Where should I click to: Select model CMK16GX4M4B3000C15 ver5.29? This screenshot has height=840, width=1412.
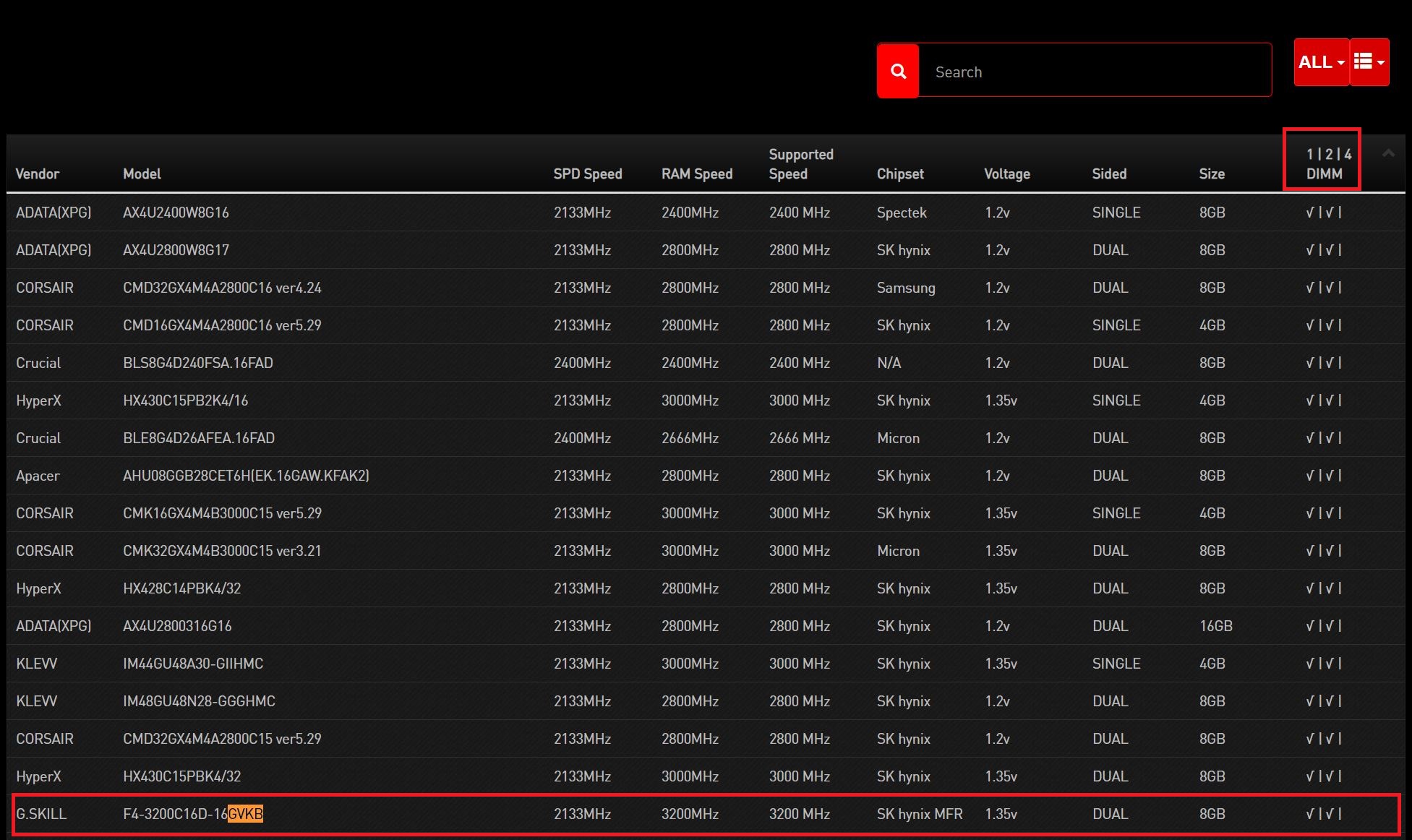click(222, 513)
